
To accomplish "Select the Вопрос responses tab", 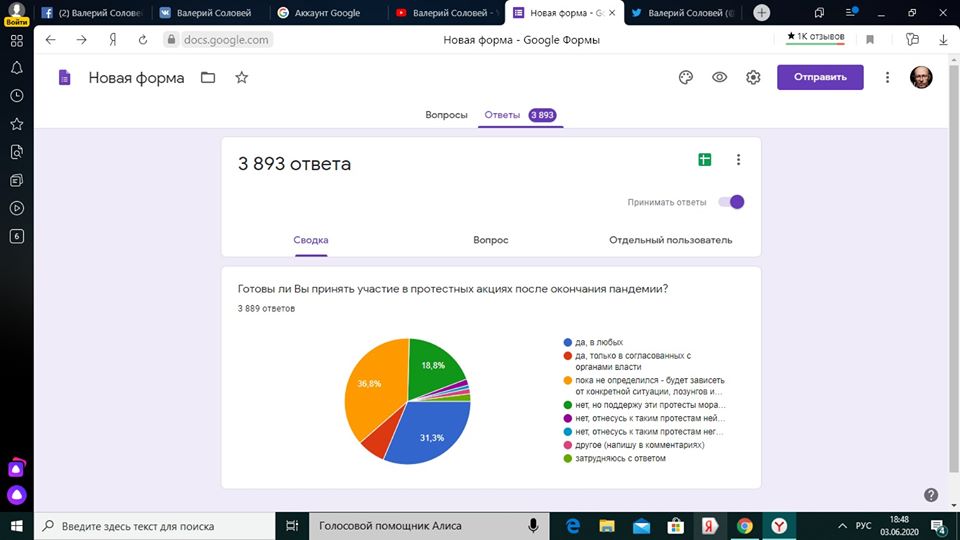I will (490, 240).
